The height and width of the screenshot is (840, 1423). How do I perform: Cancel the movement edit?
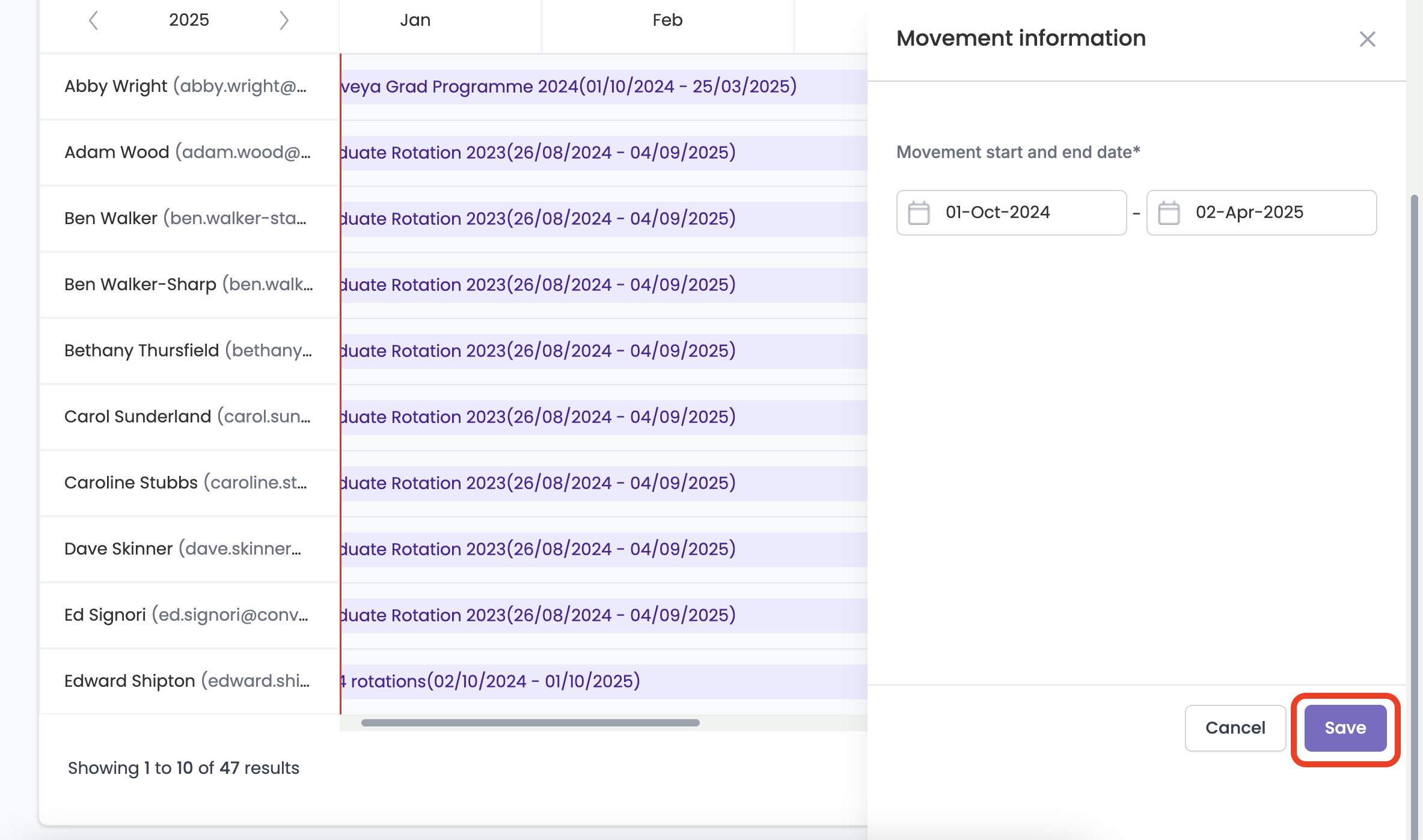pyautogui.click(x=1235, y=728)
